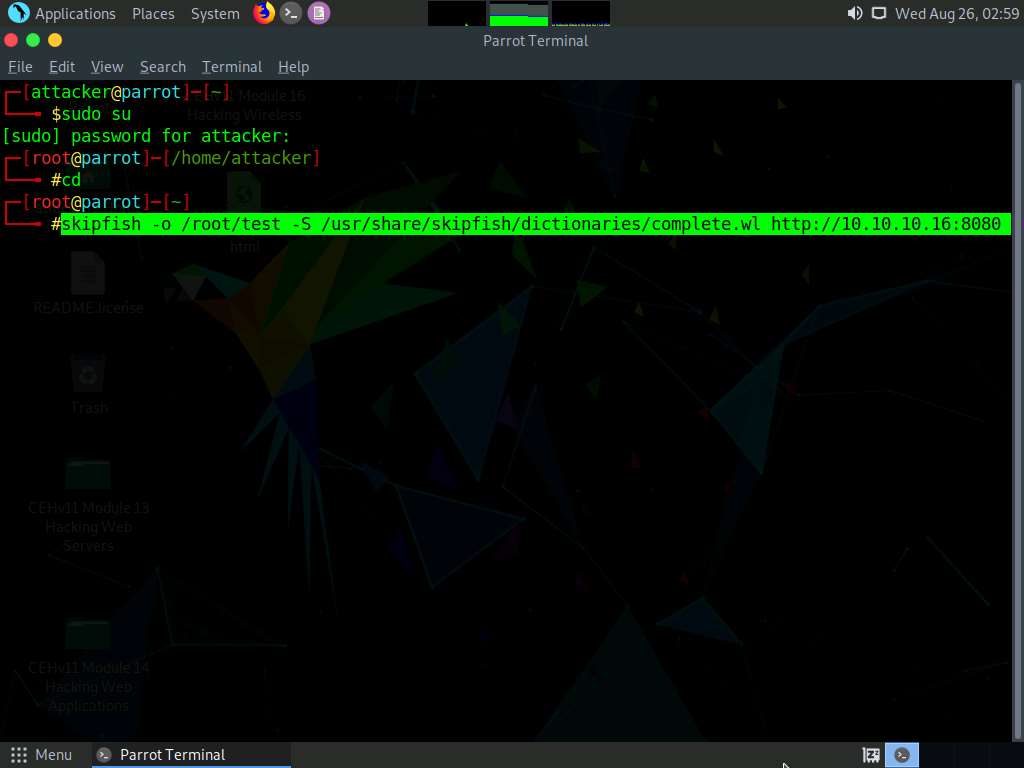The width and height of the screenshot is (1024, 768).
Task: Launch Firefox from the top panel
Action: (x=264, y=13)
